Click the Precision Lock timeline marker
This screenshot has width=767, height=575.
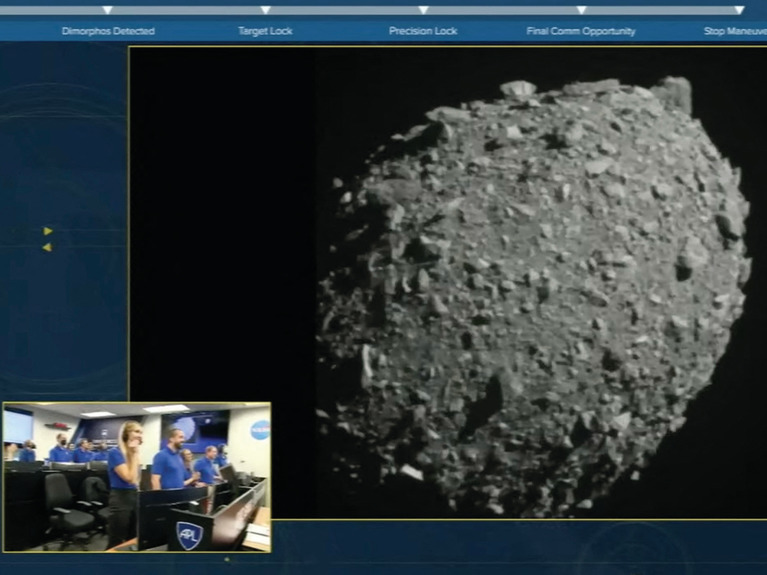pyautogui.click(x=424, y=10)
